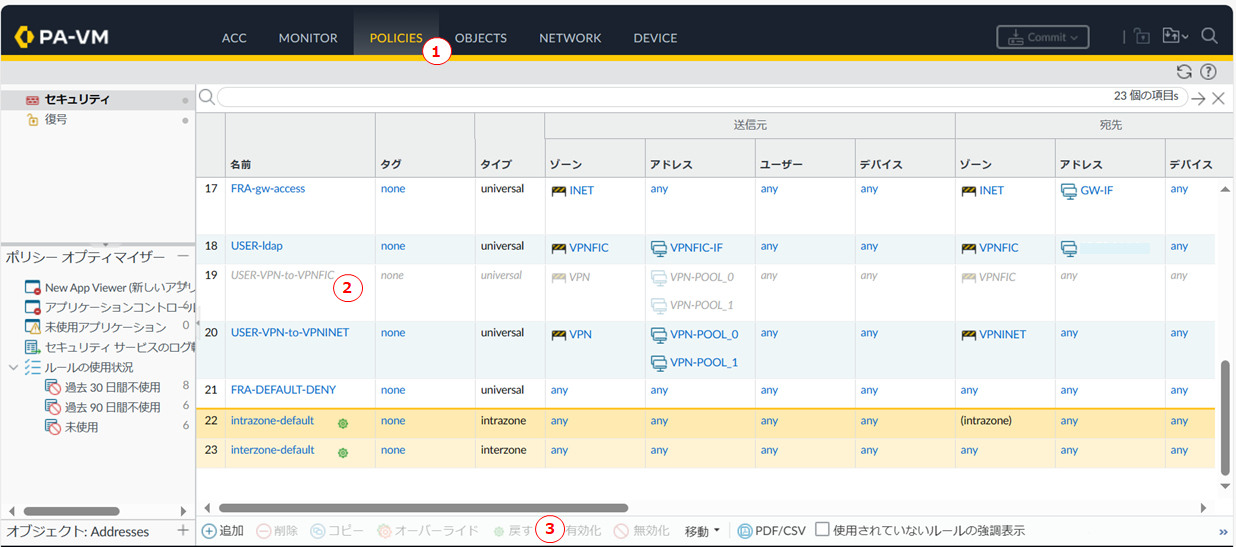Collapse the ルールの使用状況 tree node
Viewport: 1236px width, 547px height.
click(x=13, y=367)
